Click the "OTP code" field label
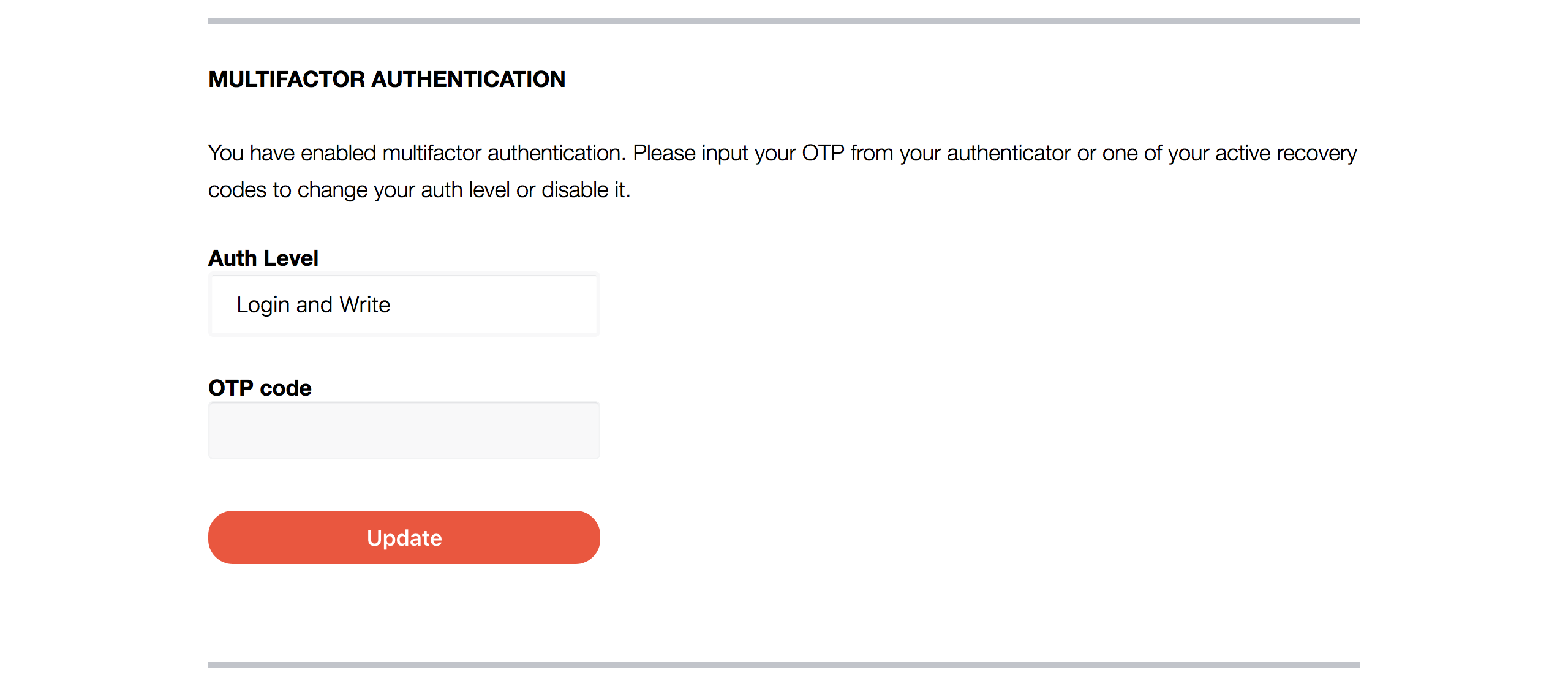 tap(260, 388)
